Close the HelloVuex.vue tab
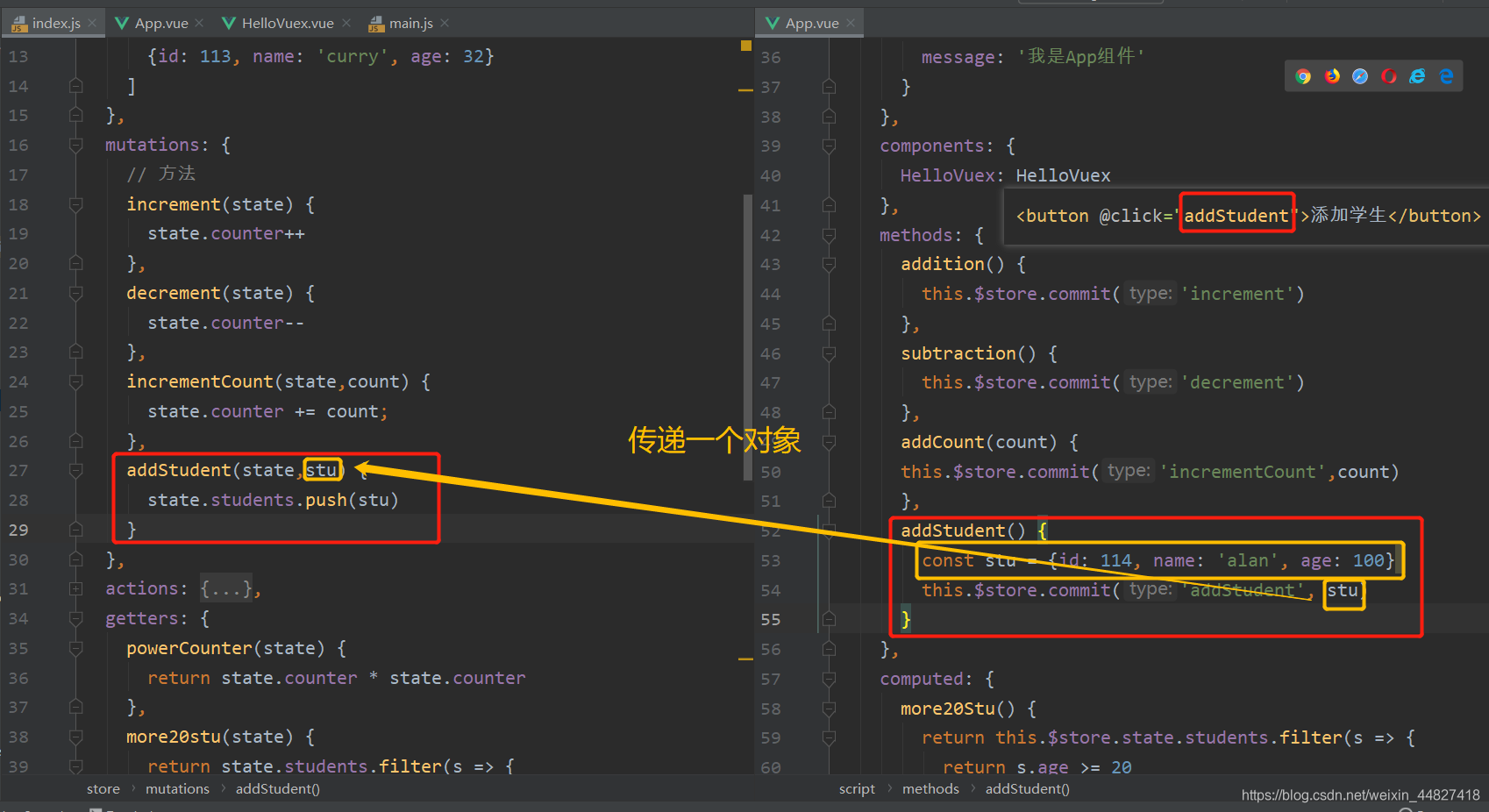The image size is (1489, 812). click(346, 23)
